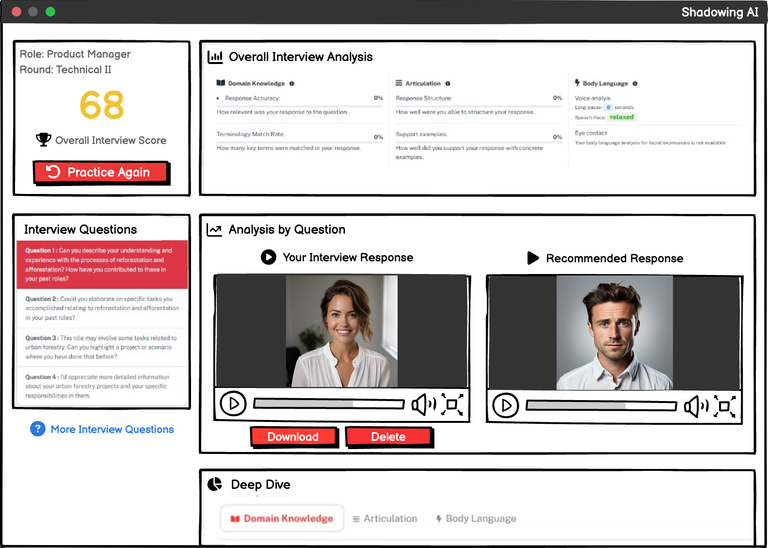Select the Domain Knowledge deep dive tab
This screenshot has width=768, height=548.
click(x=282, y=519)
